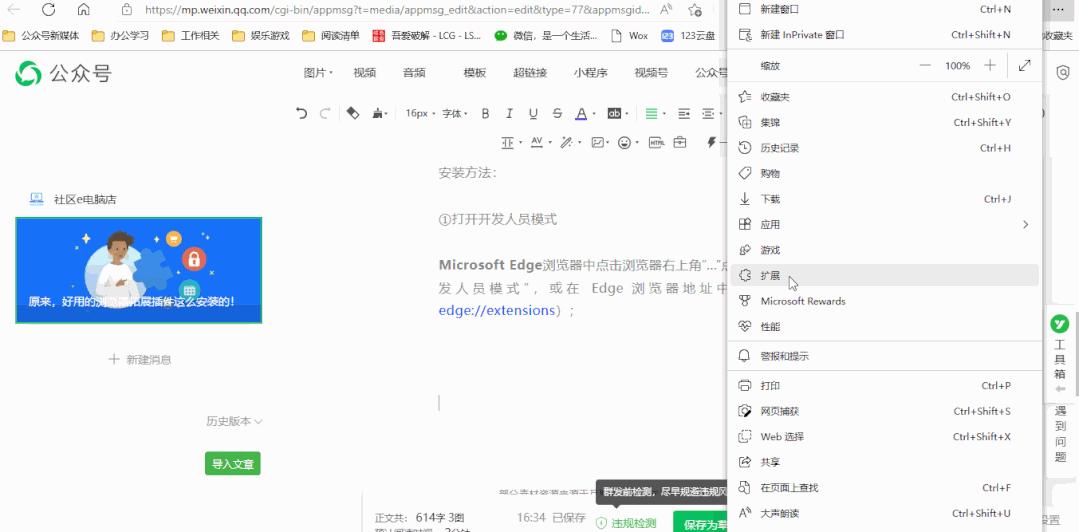Open emoji dropdown arrow

point(637,143)
